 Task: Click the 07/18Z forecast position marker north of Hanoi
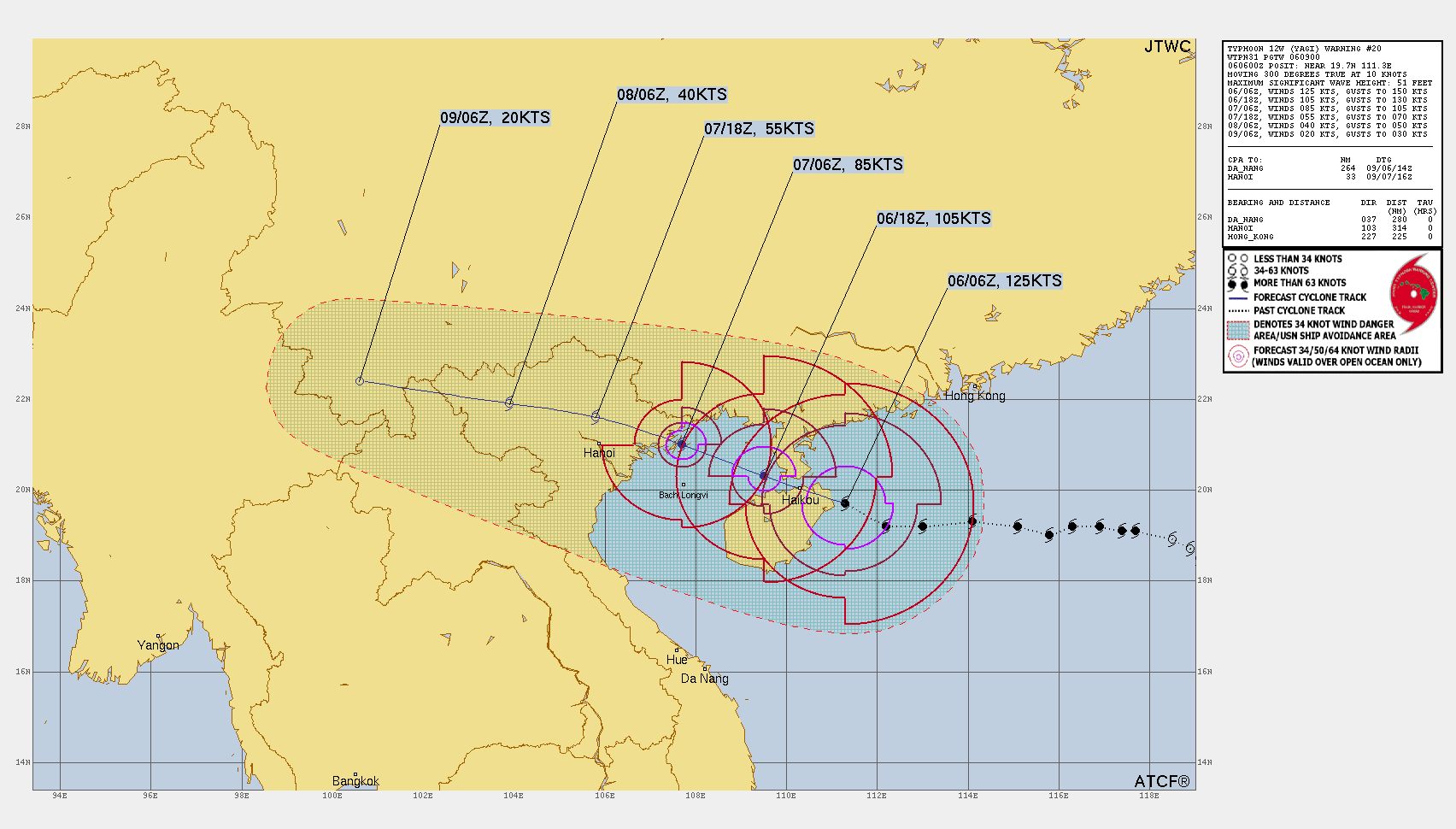(x=596, y=417)
